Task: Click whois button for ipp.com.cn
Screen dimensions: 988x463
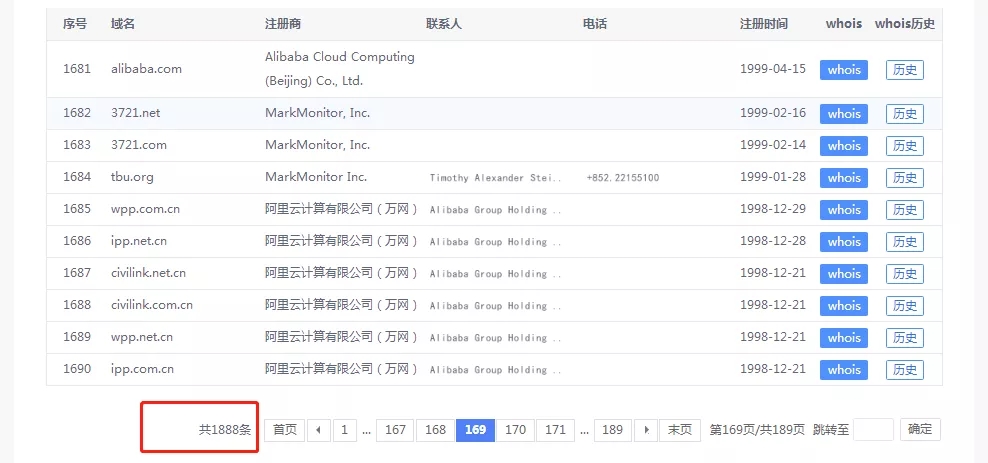Action: pyautogui.click(x=844, y=370)
